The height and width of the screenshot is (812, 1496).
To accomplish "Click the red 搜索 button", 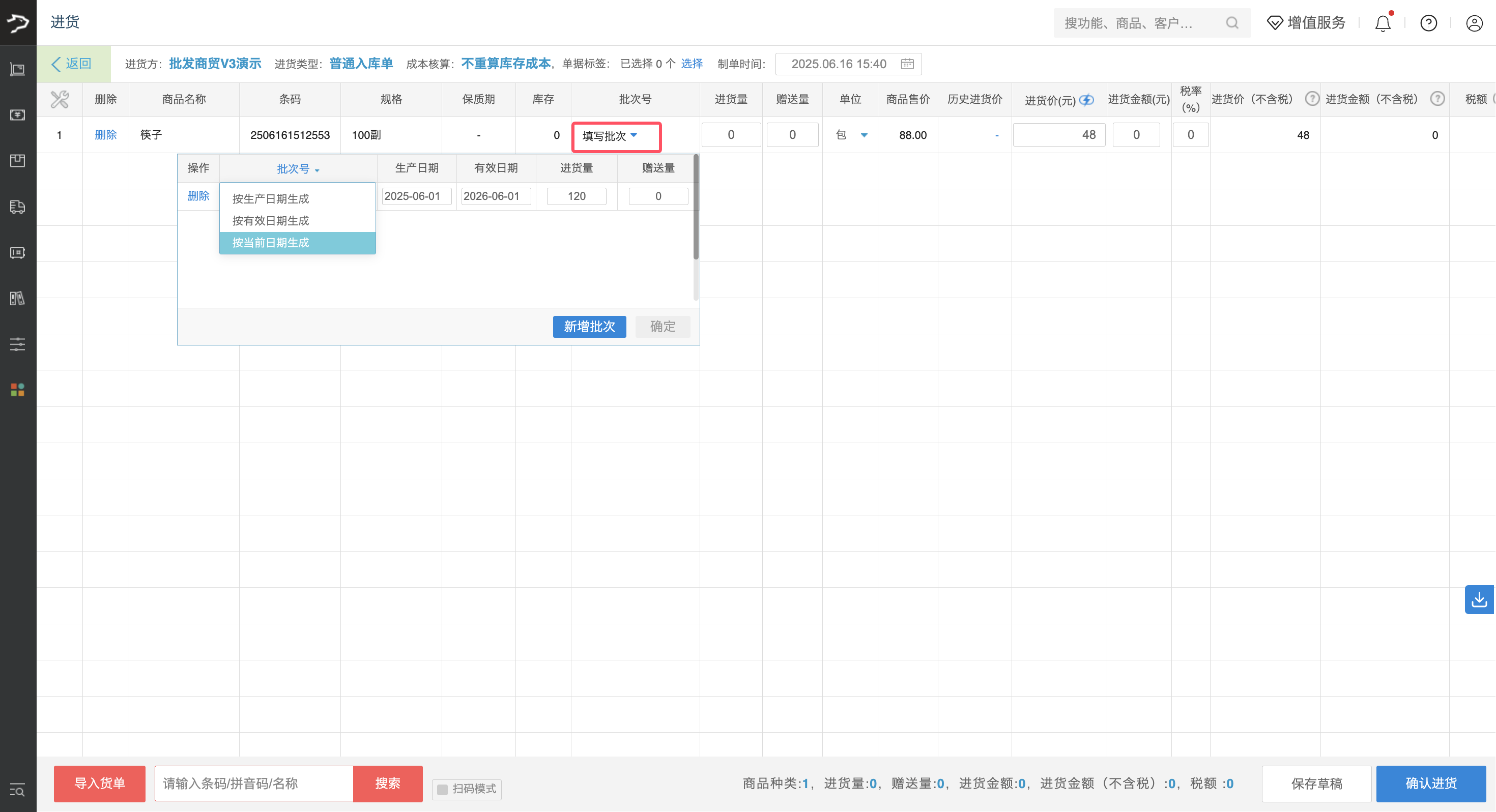I will 387,784.
